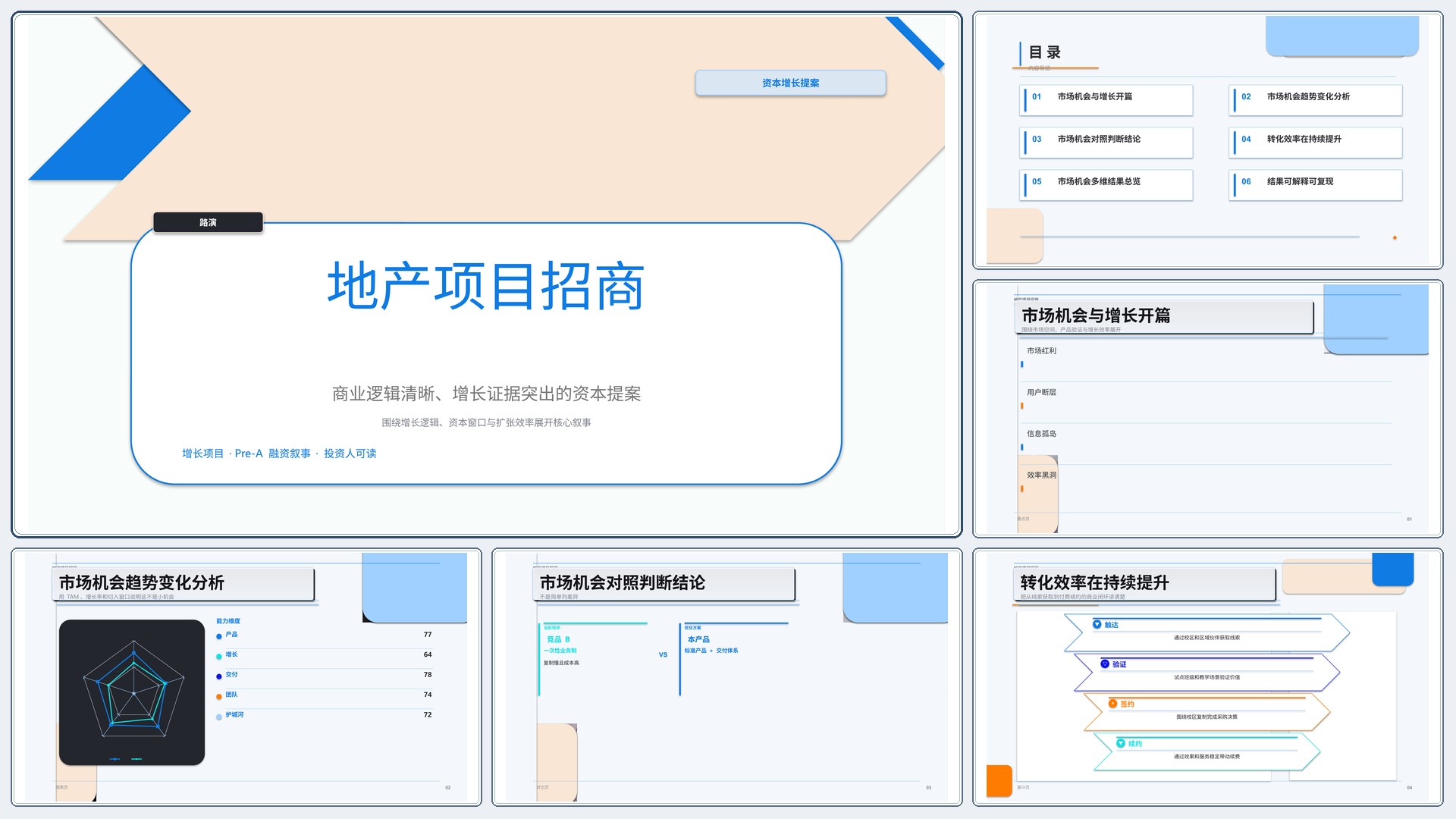Select the 市场机会趋势变化分析 slide heading
1456x819 pixels.
tap(142, 582)
